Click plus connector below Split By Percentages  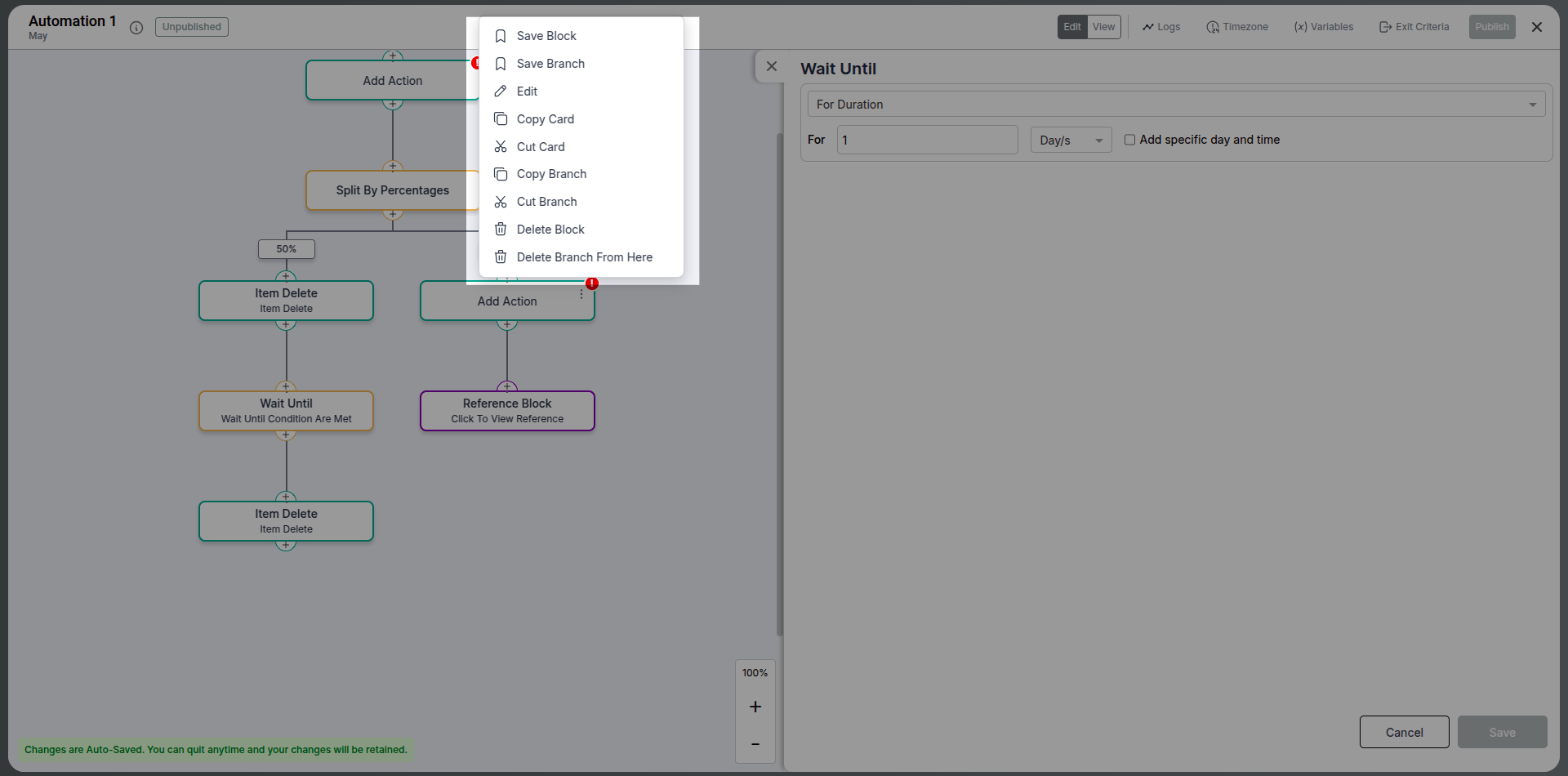(x=393, y=214)
